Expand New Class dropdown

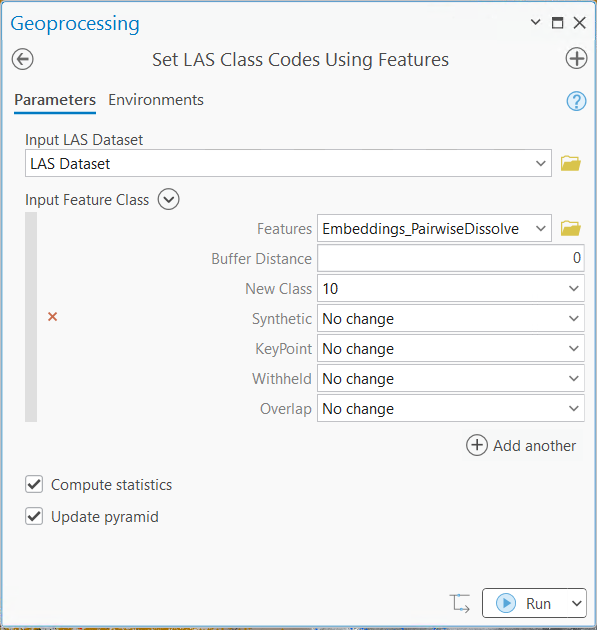574,288
